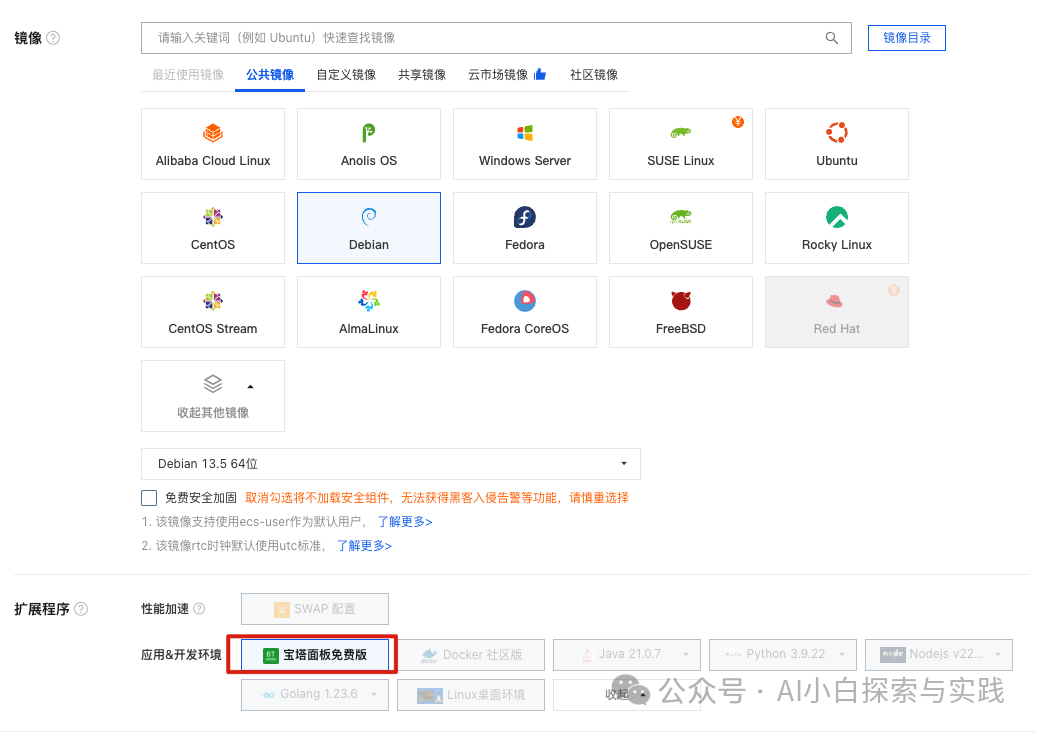Switch to the 云市场镜像 tab

pos(507,75)
